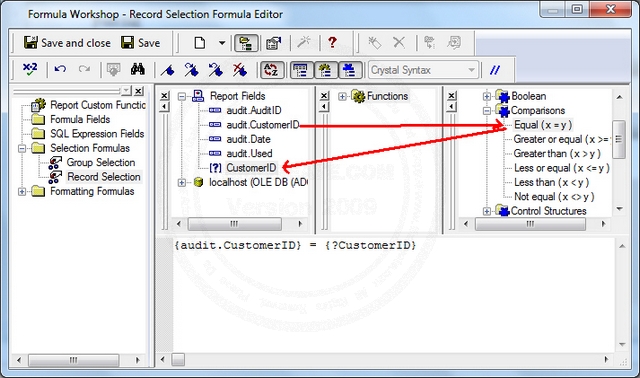Open the Crystal Syntax dropdown
The image size is (640, 378).
[423, 70]
